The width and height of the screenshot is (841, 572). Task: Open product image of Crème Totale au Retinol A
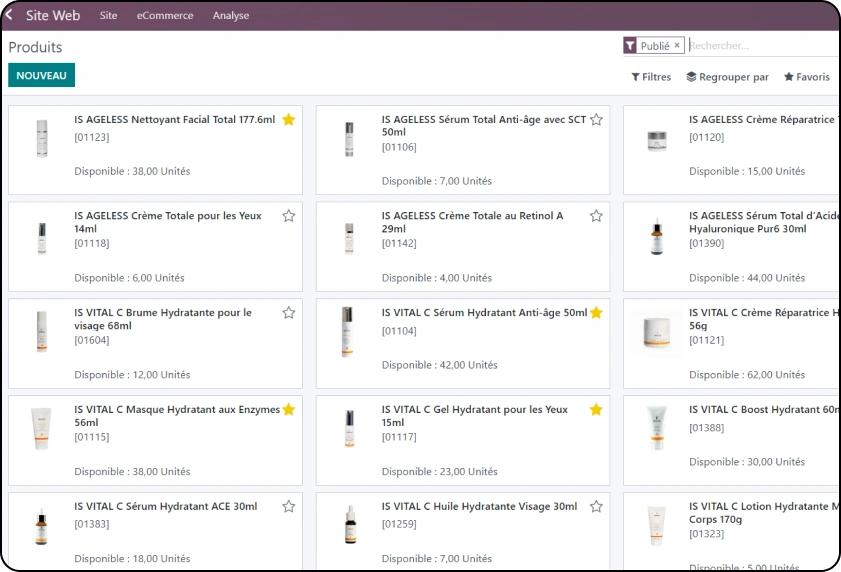(349, 238)
